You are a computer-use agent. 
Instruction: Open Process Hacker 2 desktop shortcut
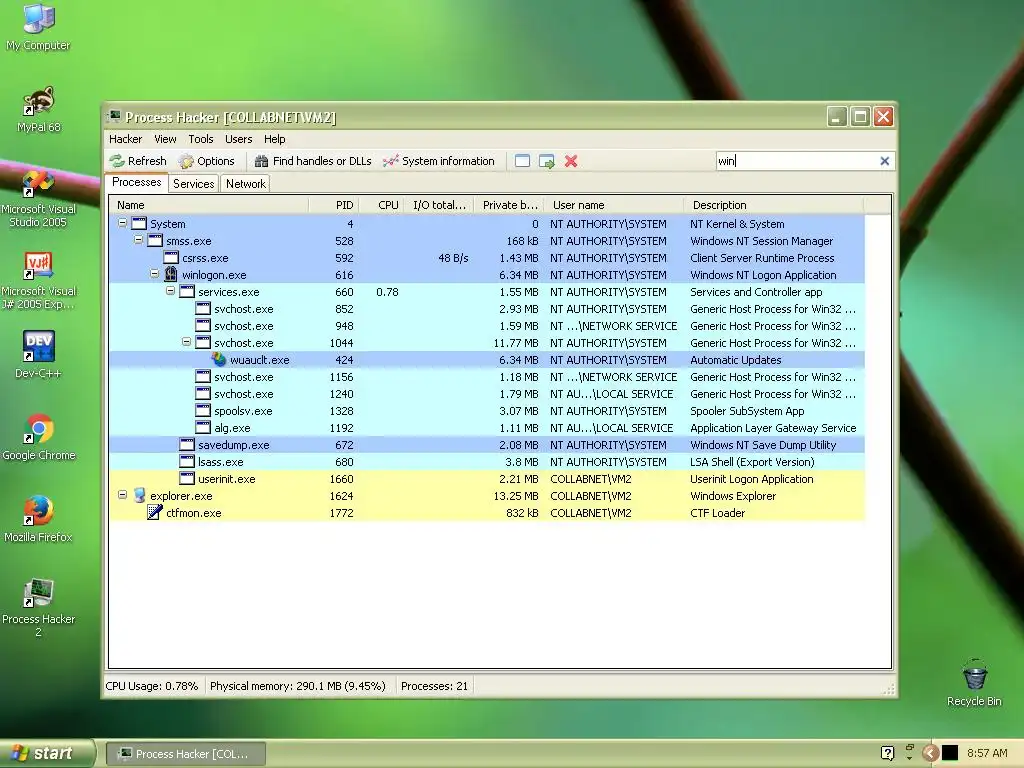coord(38,607)
